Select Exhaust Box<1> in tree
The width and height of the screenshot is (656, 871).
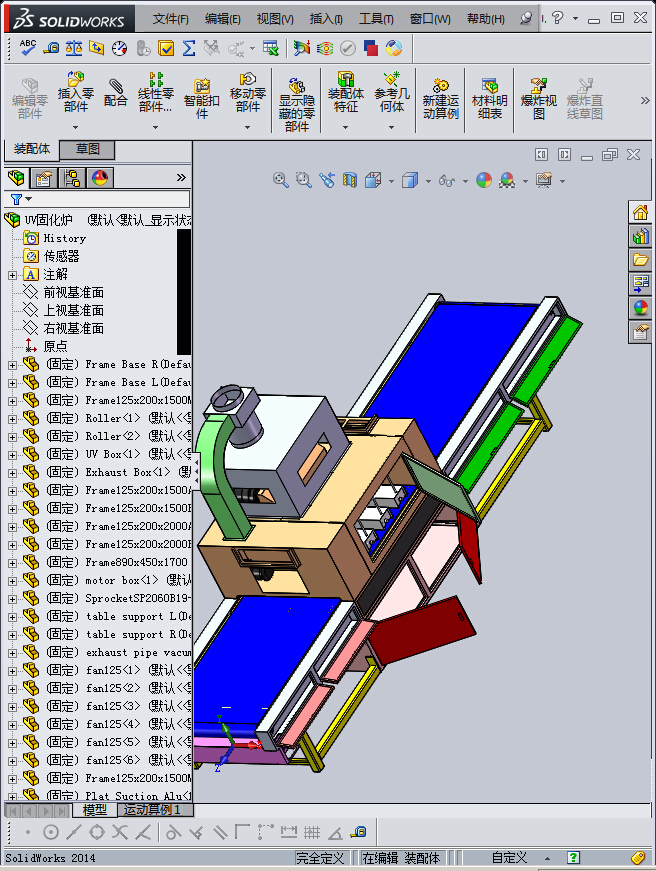127,472
